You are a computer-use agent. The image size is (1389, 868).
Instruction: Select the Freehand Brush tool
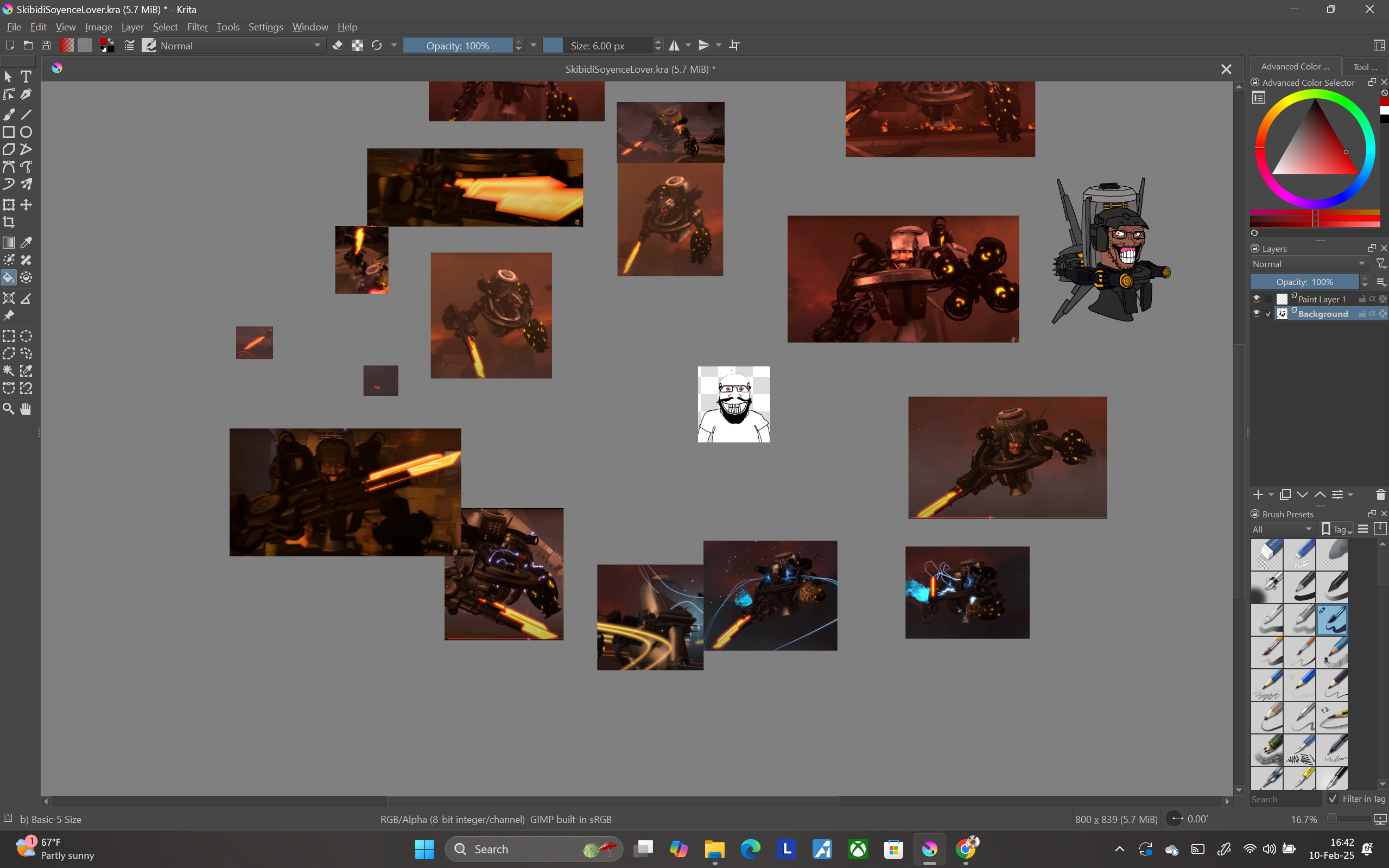coord(9,114)
